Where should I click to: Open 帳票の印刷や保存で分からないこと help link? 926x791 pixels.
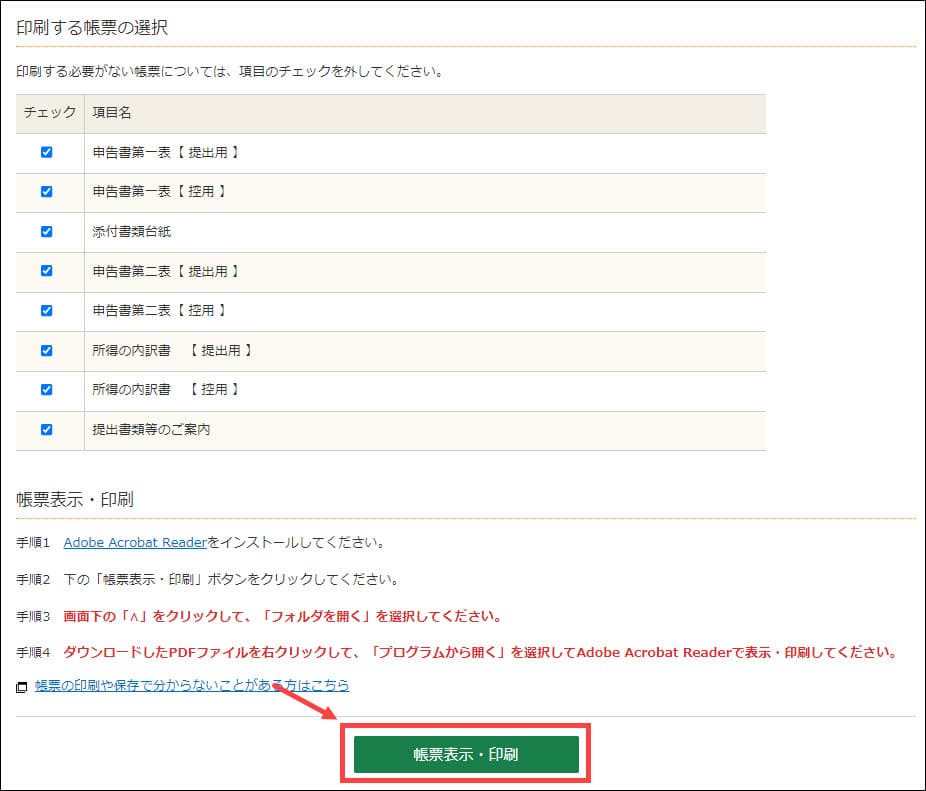pyautogui.click(x=192, y=685)
